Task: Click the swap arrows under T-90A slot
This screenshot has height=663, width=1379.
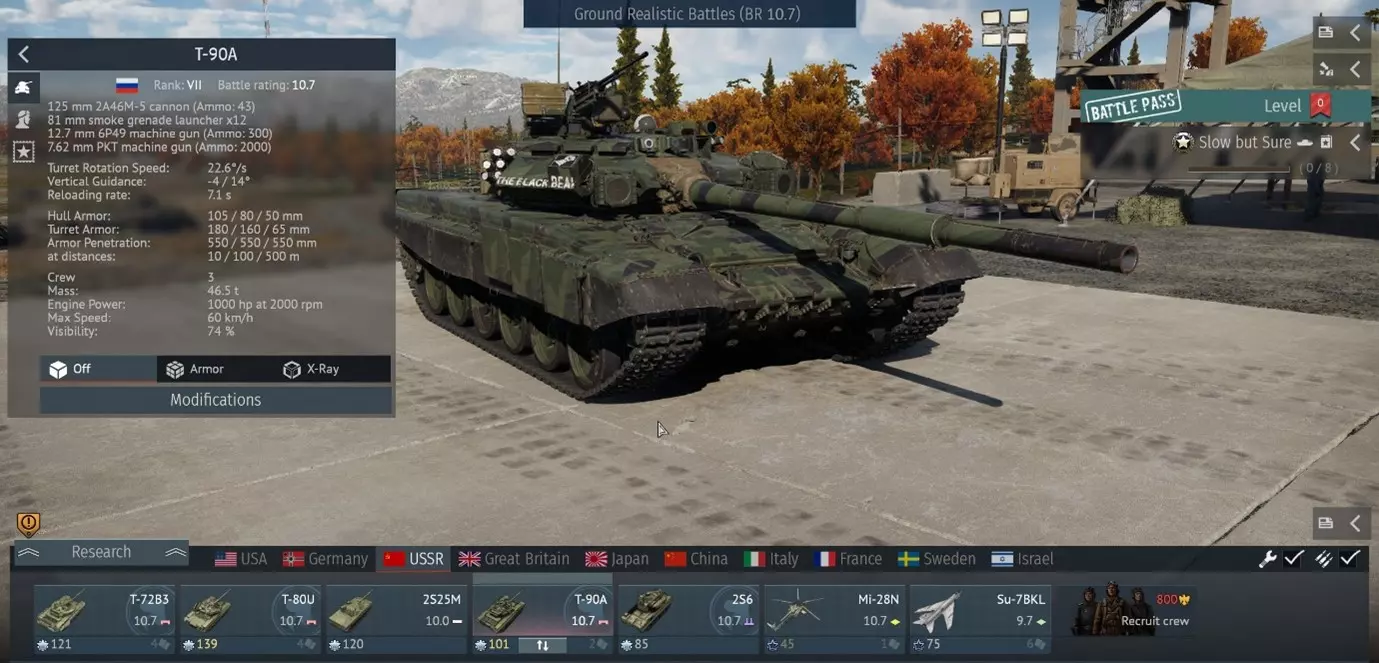Action: [543, 645]
